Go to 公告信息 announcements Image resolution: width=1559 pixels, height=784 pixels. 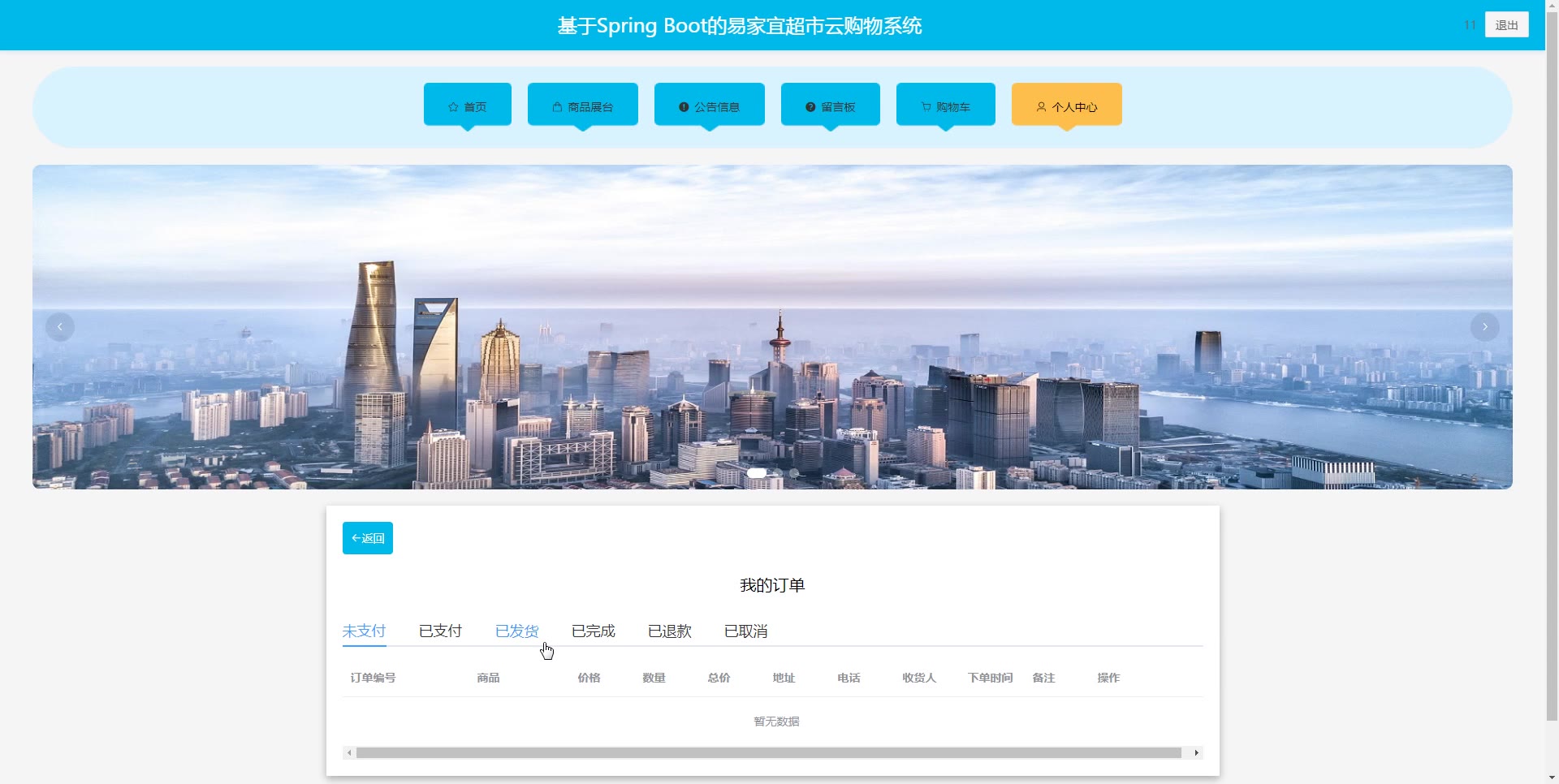(710, 105)
